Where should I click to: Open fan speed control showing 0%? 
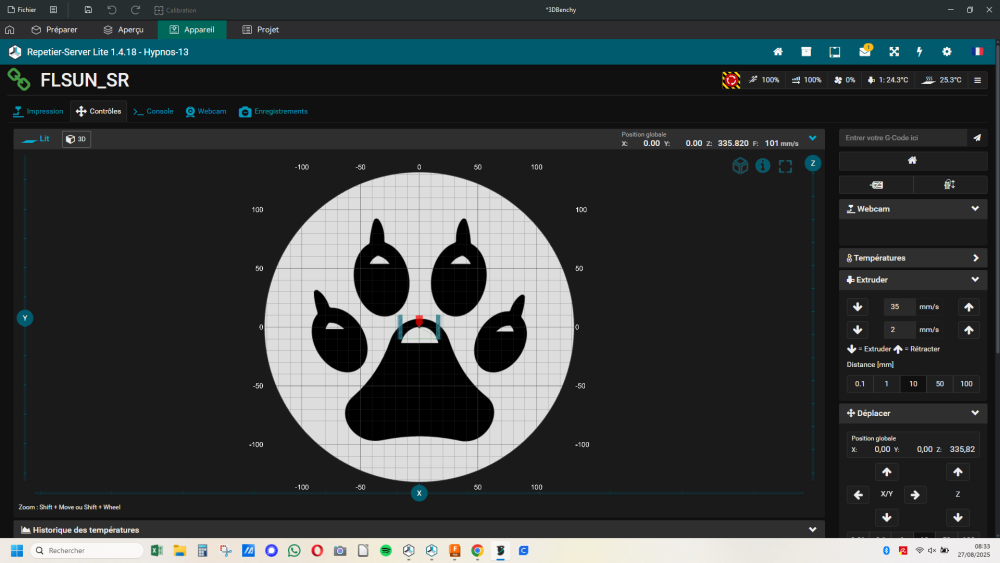tap(844, 80)
